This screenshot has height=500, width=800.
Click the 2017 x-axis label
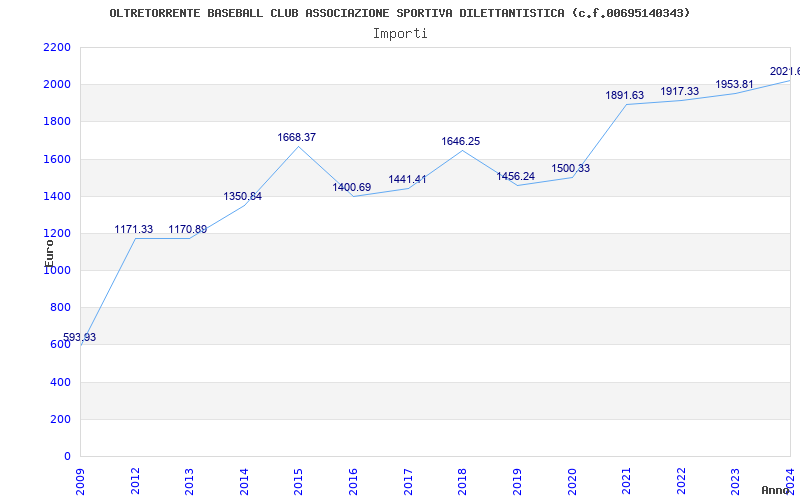(408, 482)
